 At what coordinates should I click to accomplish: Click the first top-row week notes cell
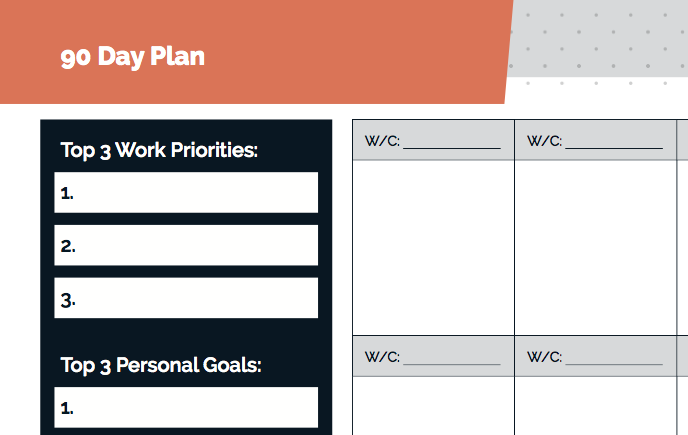point(434,248)
